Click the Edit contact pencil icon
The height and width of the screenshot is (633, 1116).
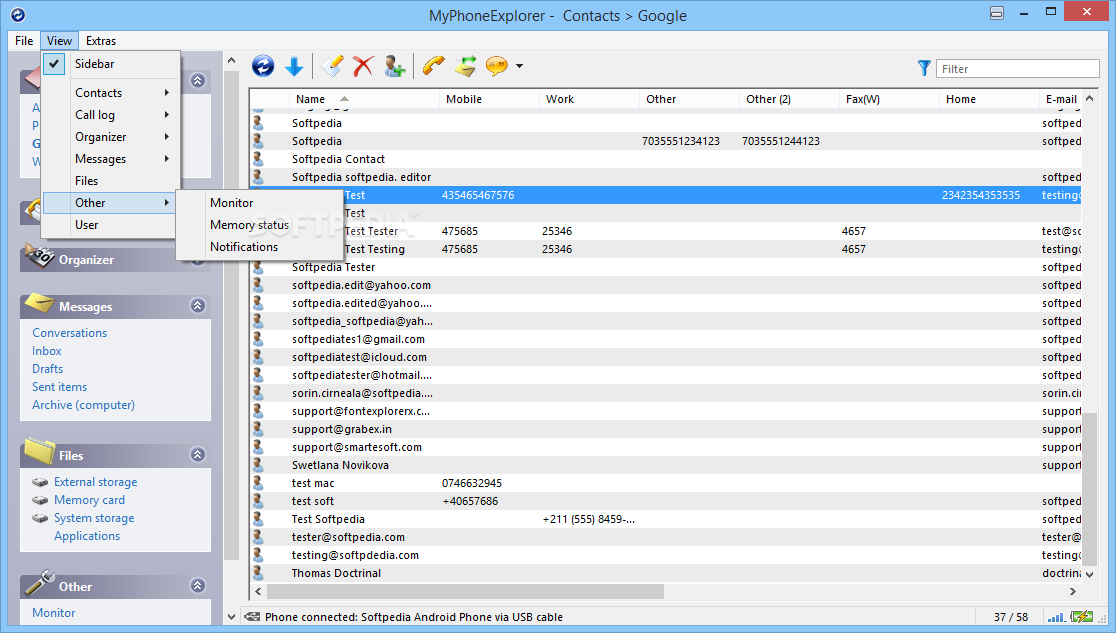tap(332, 66)
